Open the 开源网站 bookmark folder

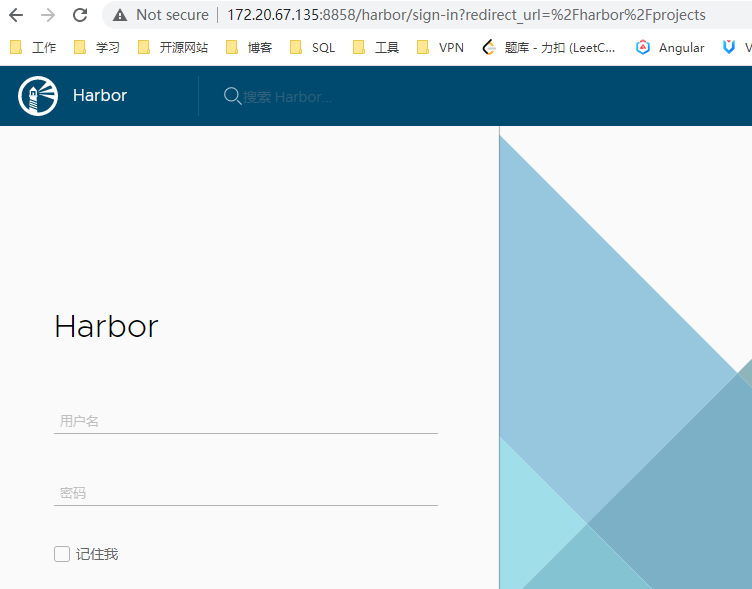coord(173,47)
